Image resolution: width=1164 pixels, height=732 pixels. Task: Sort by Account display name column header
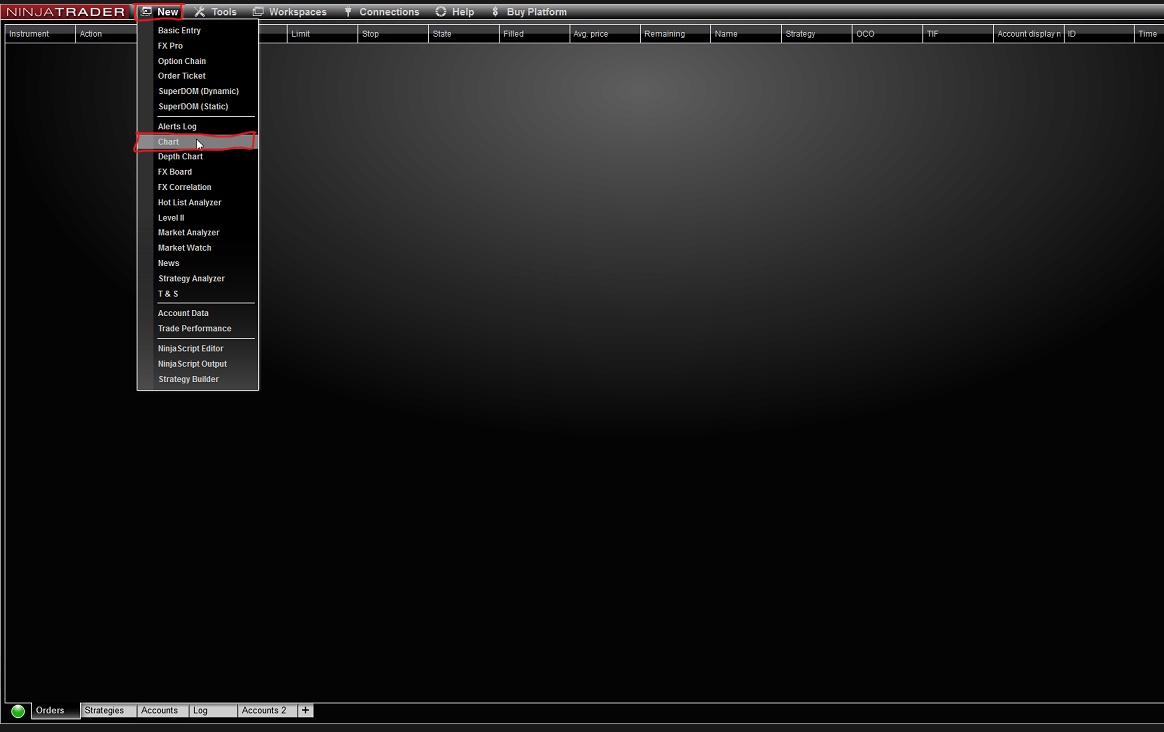pyautogui.click(x=1028, y=34)
